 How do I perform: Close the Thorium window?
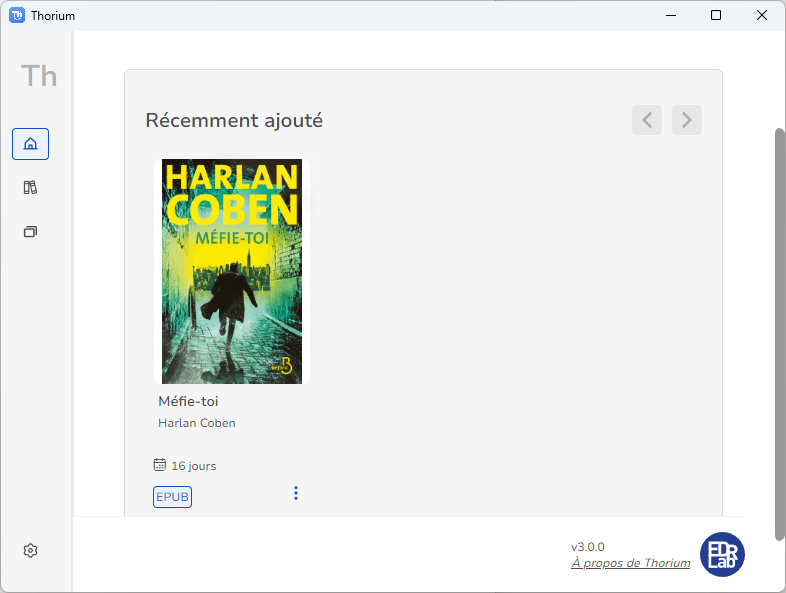pyautogui.click(x=762, y=15)
